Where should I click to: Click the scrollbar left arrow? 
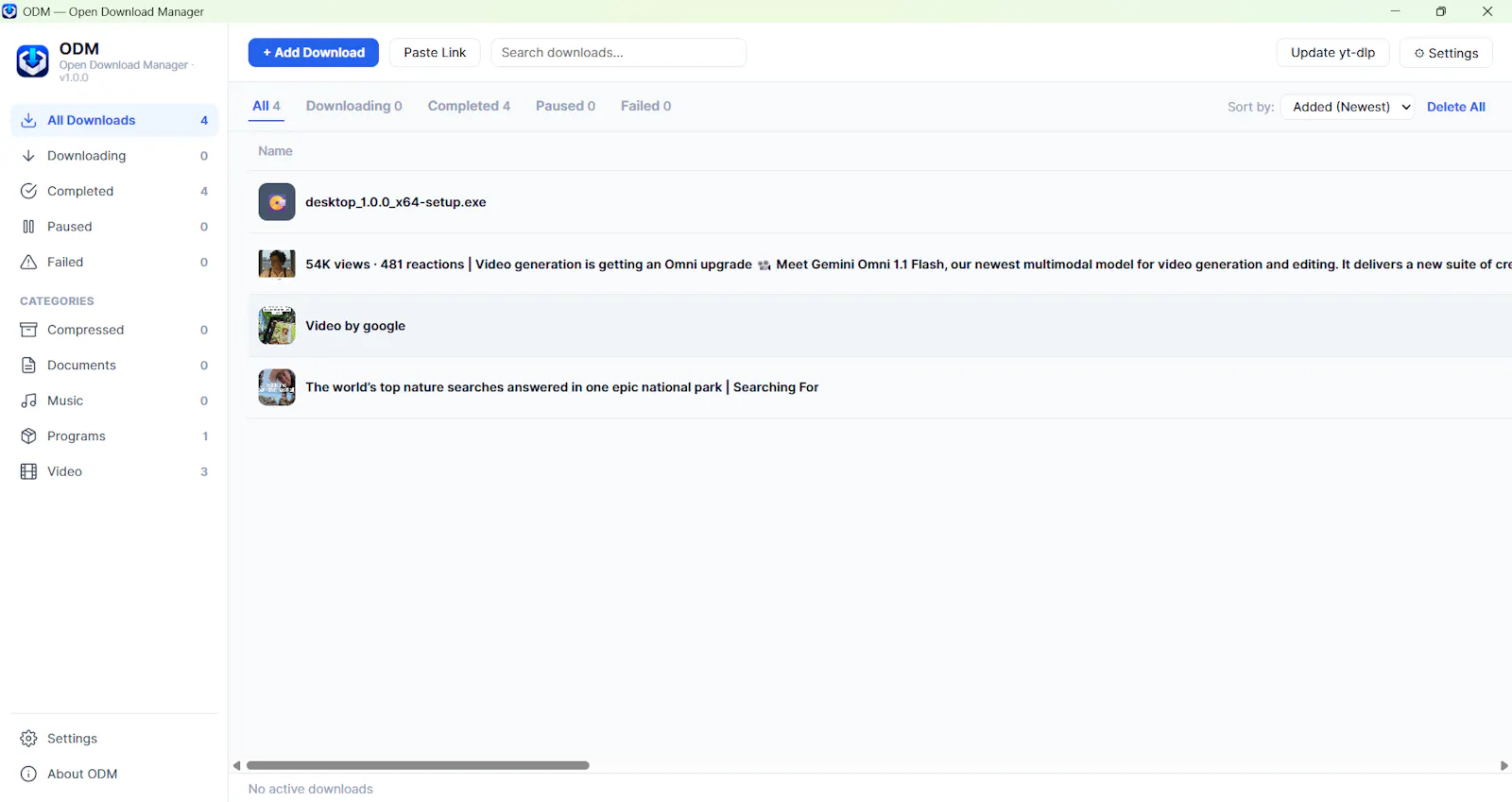pyautogui.click(x=237, y=766)
